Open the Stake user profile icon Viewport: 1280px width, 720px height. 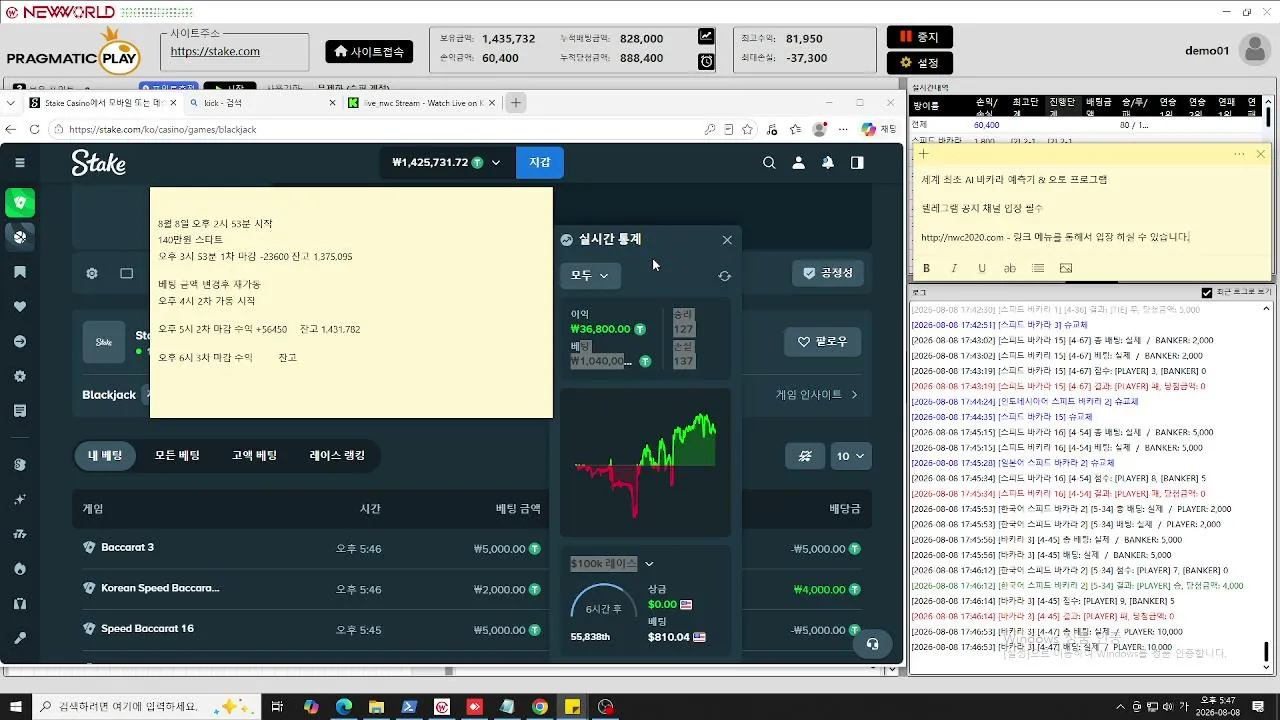798,163
